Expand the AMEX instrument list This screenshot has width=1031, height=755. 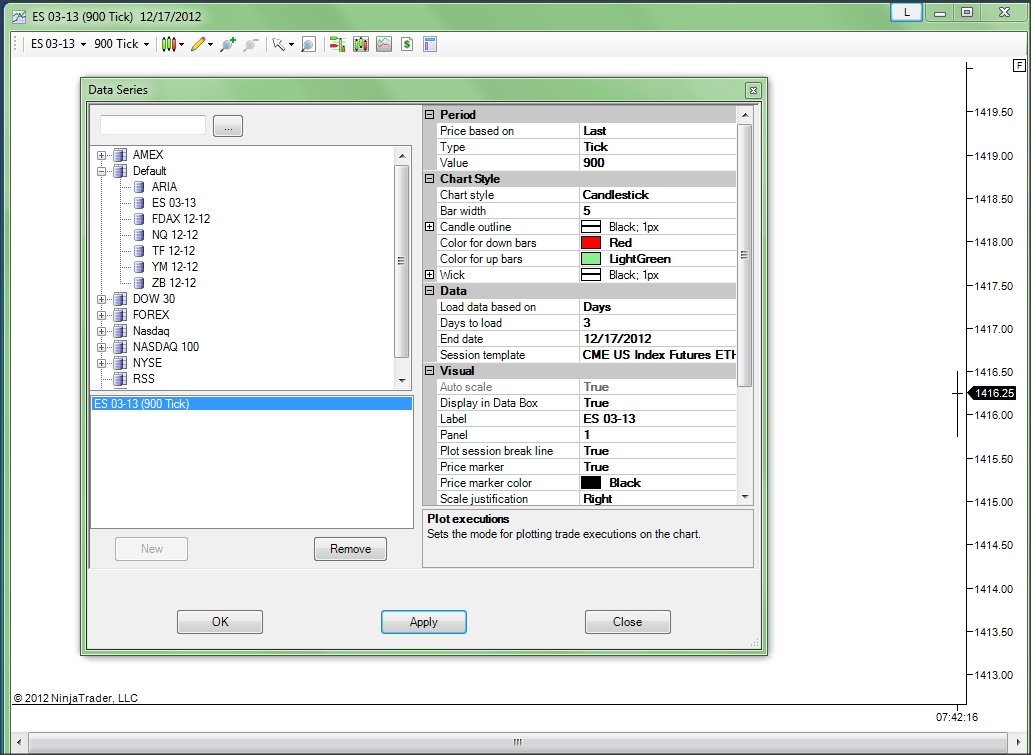(x=101, y=155)
